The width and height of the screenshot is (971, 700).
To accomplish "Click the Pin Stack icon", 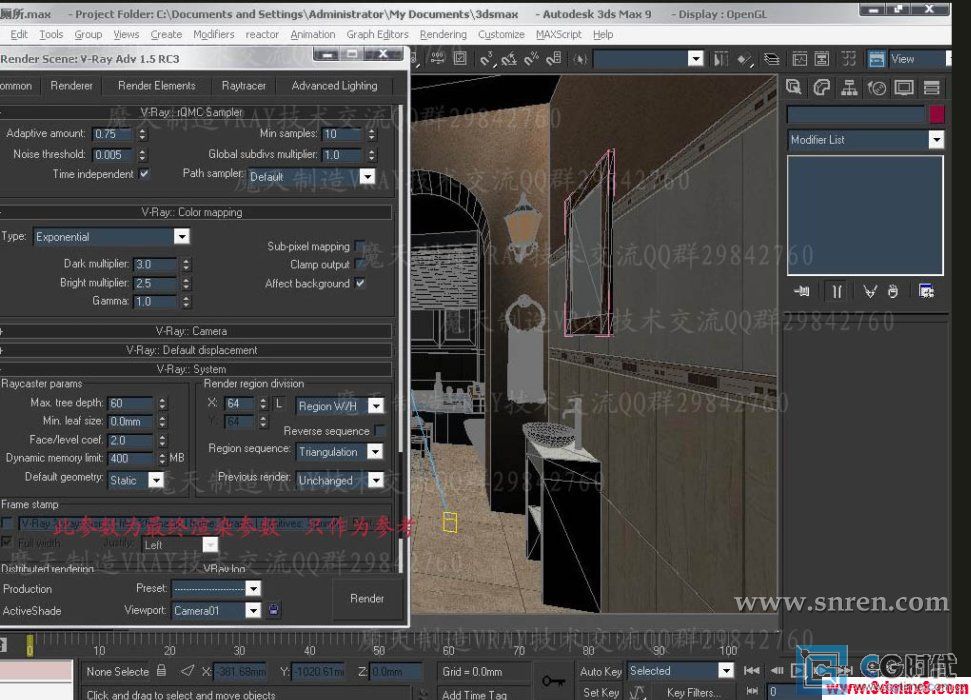I will click(x=801, y=291).
